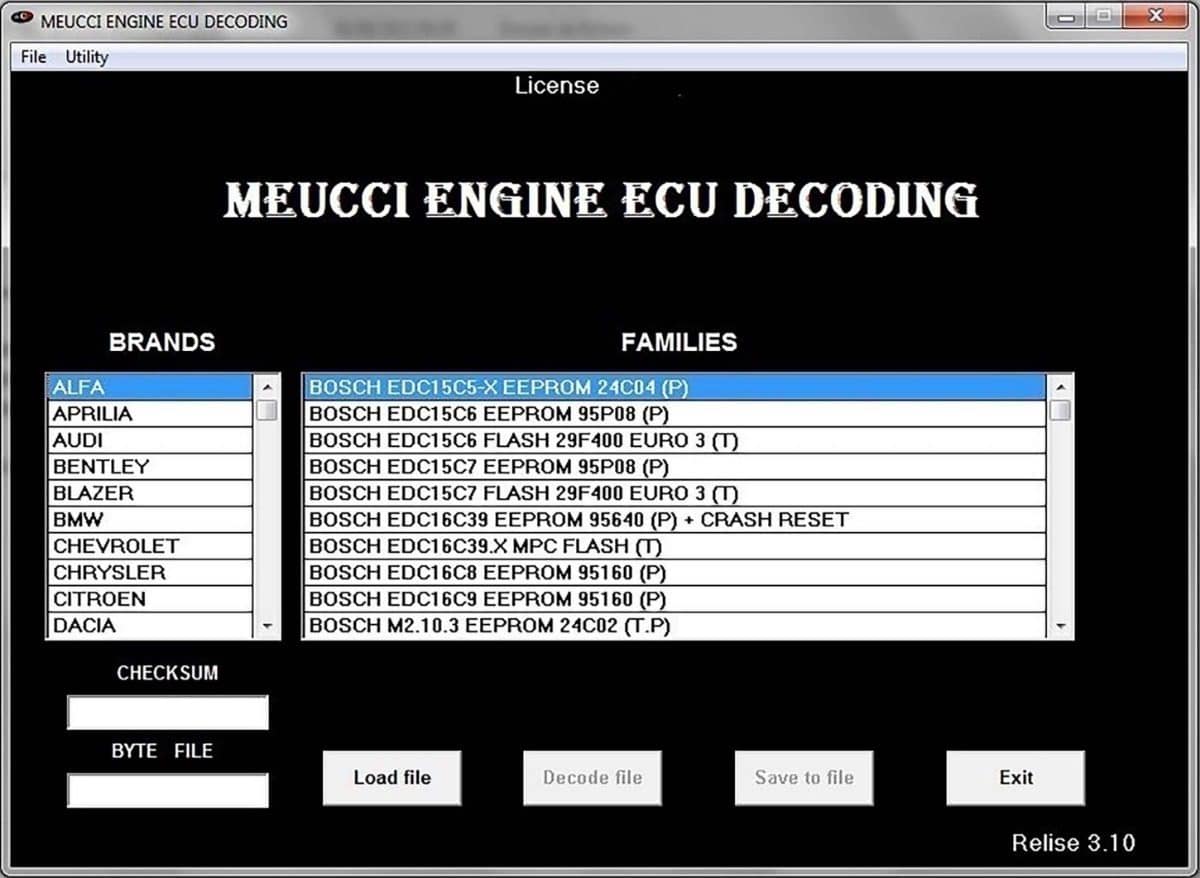Click the down arrow on brands scrollbar
The image size is (1200, 878).
[x=266, y=625]
